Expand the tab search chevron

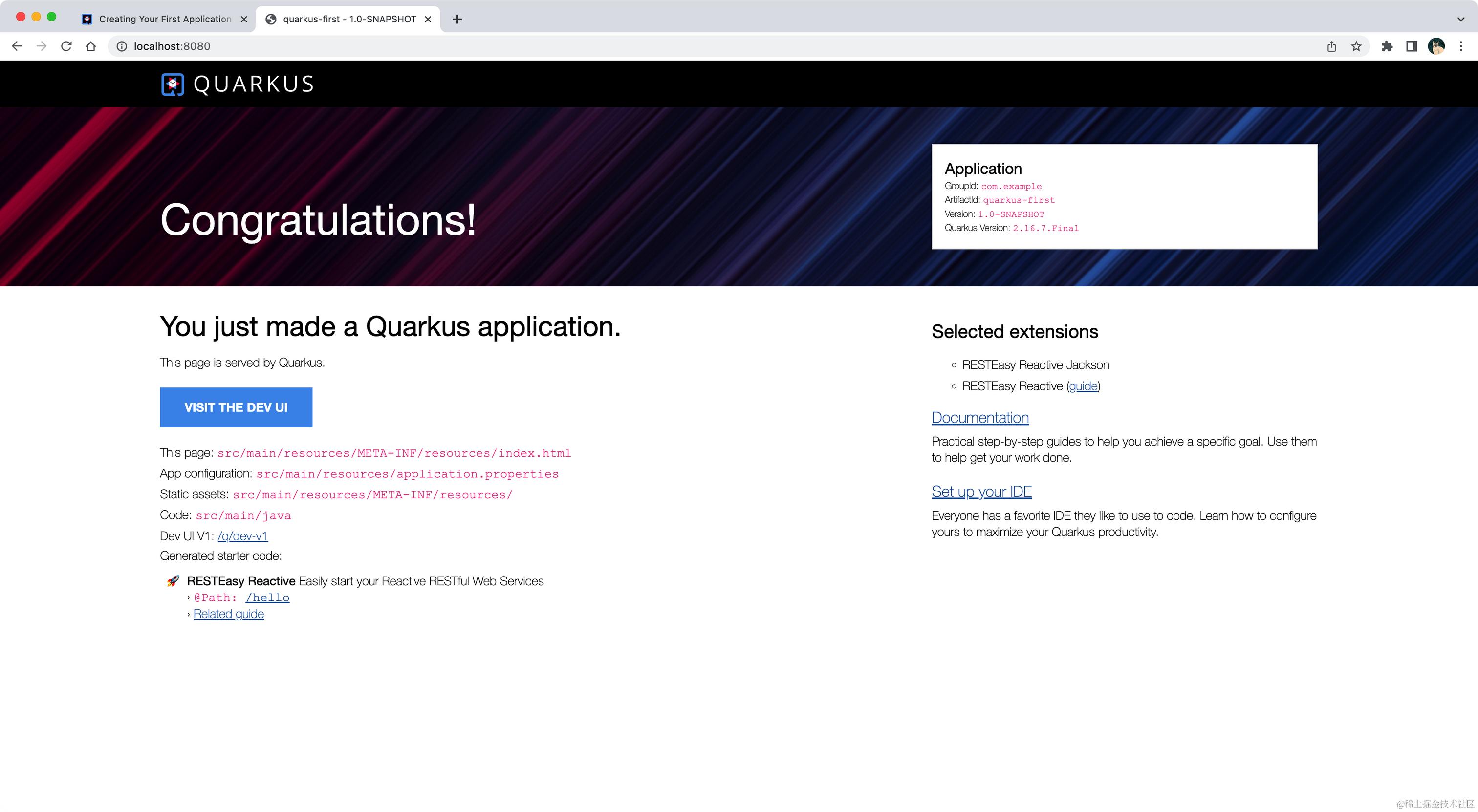tap(1461, 19)
